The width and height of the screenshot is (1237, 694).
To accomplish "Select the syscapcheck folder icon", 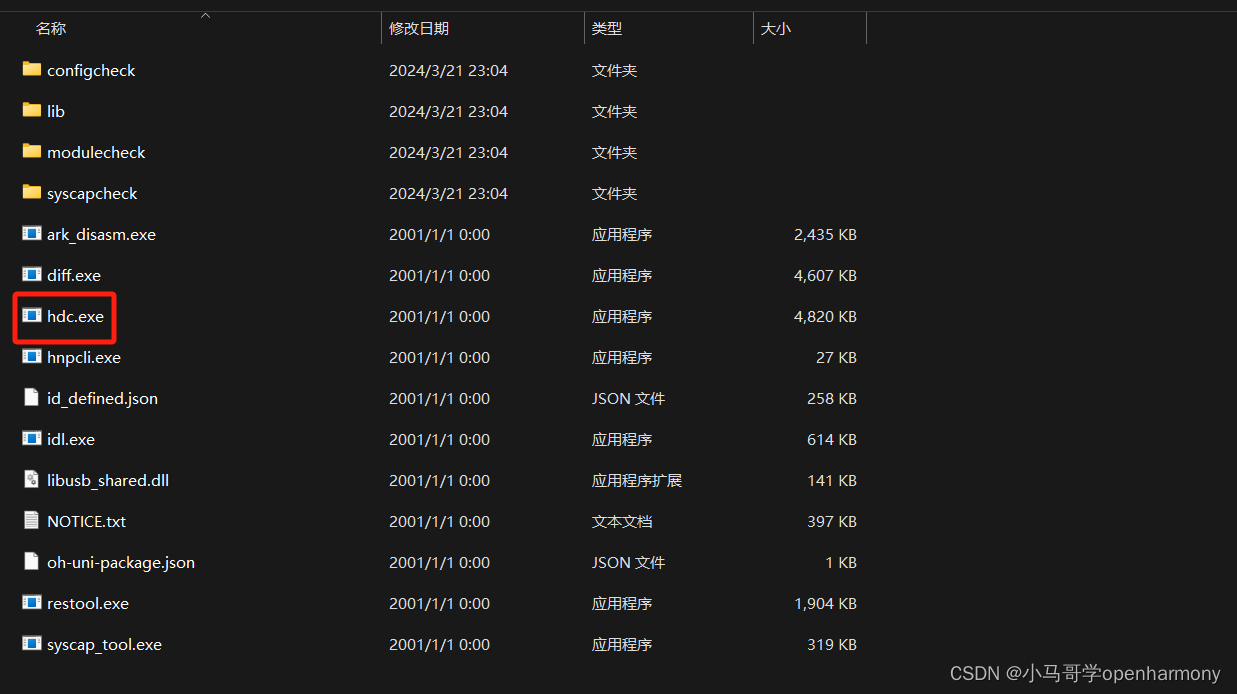I will point(32,193).
